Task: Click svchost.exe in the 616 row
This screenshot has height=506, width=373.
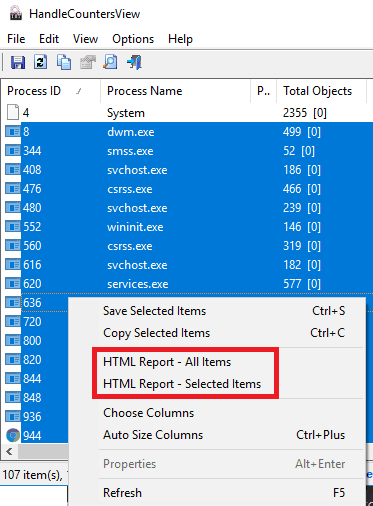Action: pos(137,265)
